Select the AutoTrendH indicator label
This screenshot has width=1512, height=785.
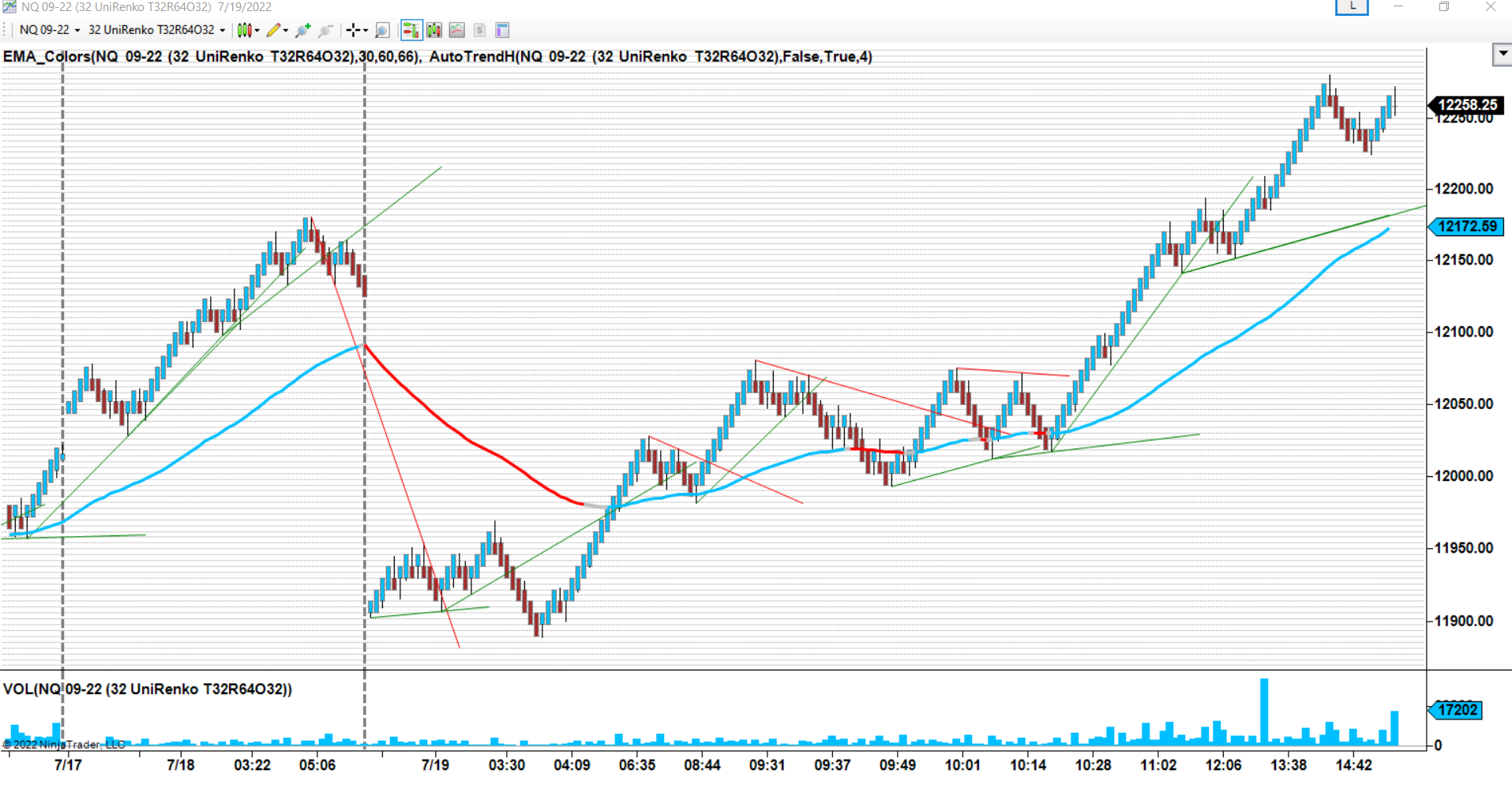point(651,57)
